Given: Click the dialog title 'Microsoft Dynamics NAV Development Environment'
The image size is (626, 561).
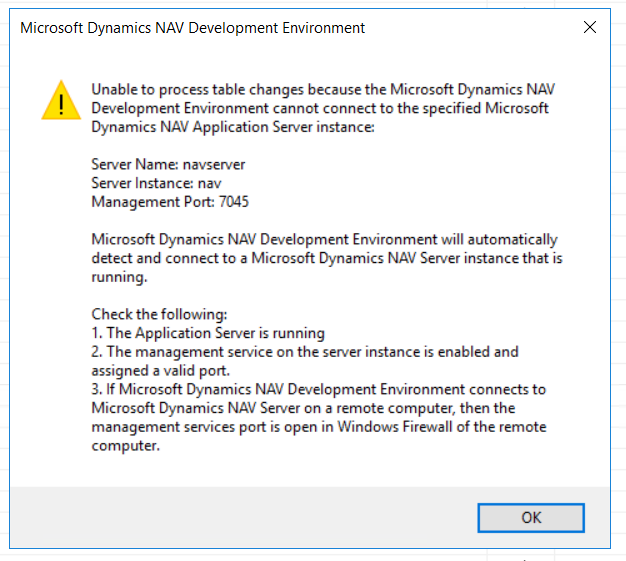Looking at the screenshot, I should pyautogui.click(x=192, y=28).
